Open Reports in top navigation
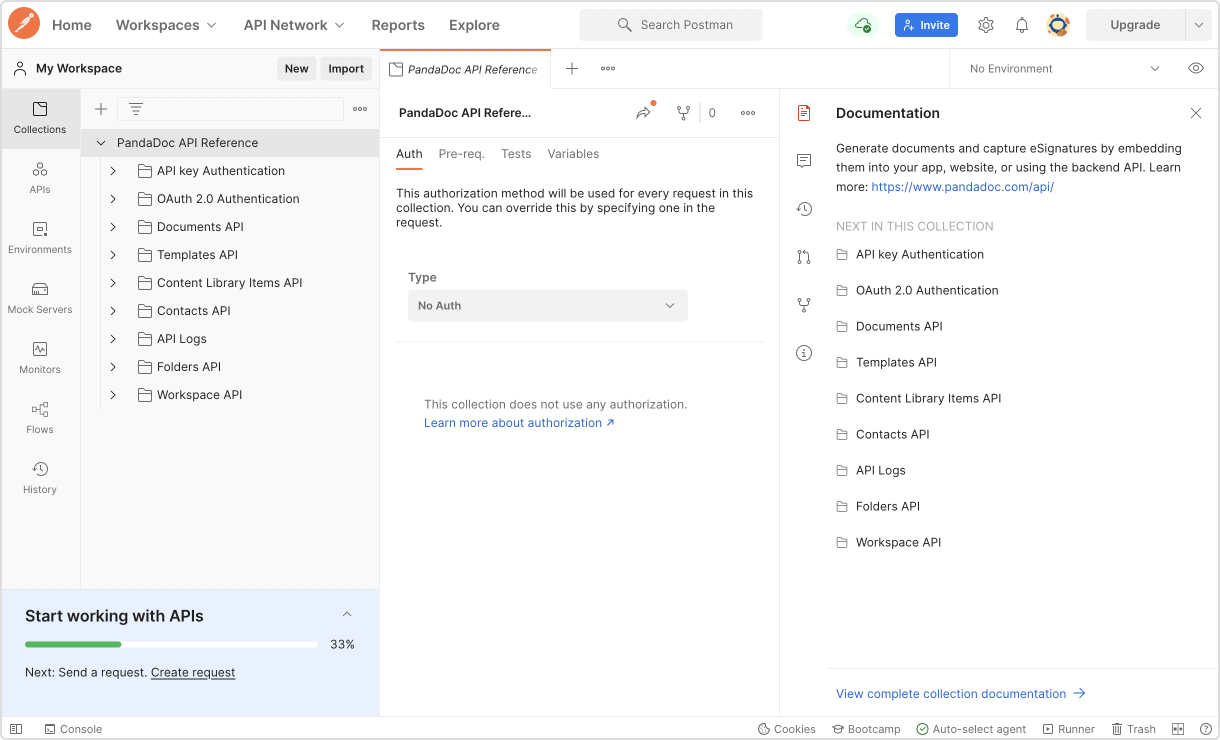The width and height of the screenshot is (1220, 740). 398,25
